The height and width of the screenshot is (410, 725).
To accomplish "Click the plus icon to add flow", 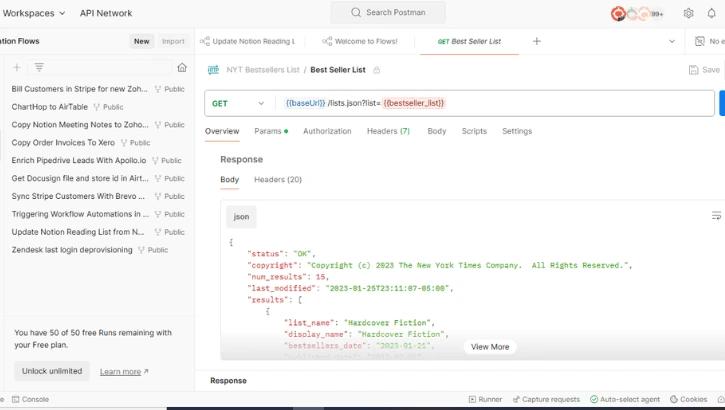I will pos(17,67).
